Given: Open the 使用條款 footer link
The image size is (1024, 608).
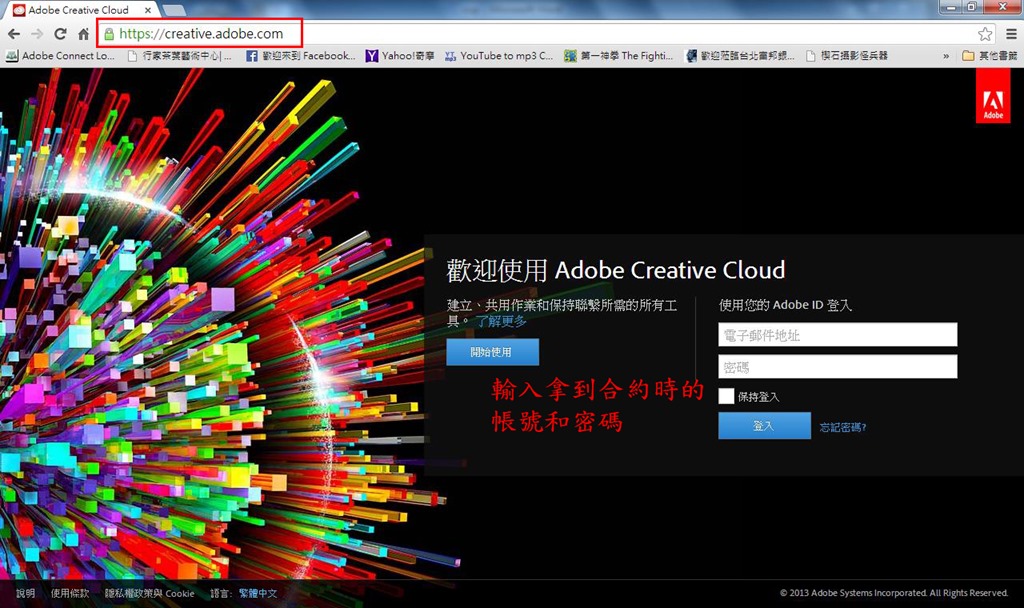Looking at the screenshot, I should pos(70,593).
